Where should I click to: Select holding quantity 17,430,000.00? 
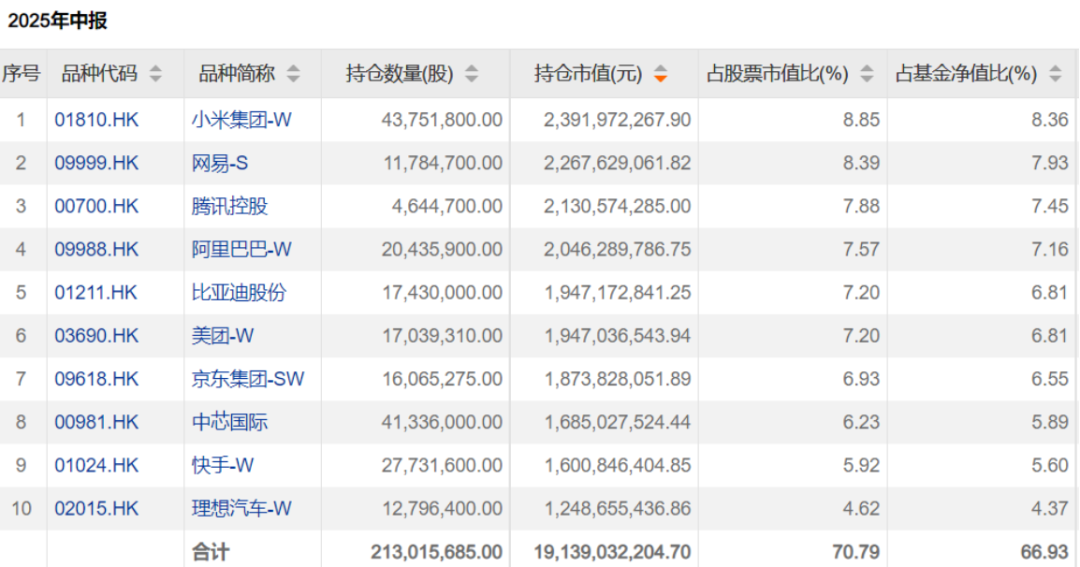coord(443,293)
